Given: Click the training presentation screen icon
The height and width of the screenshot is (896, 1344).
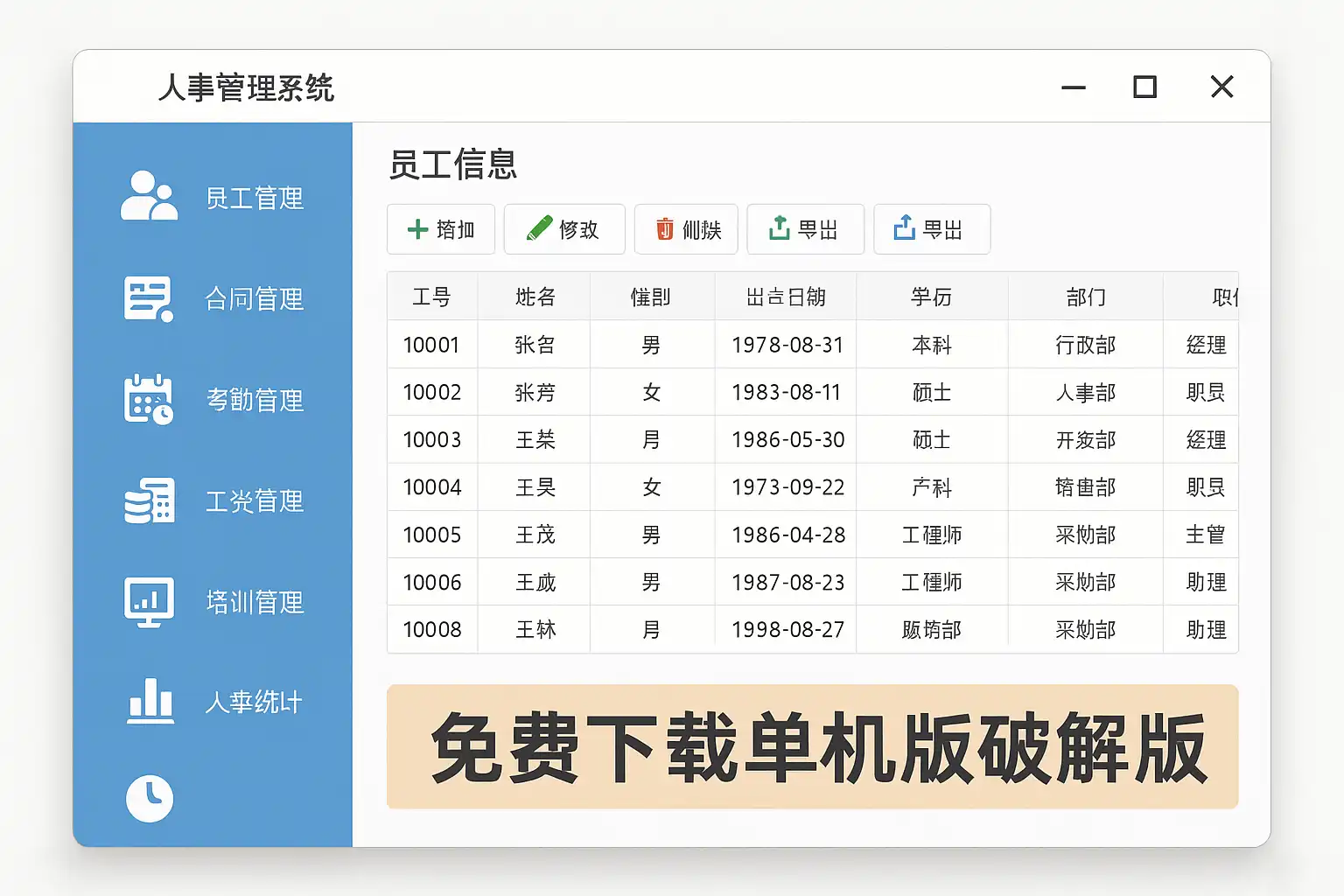Looking at the screenshot, I should pos(149,601).
